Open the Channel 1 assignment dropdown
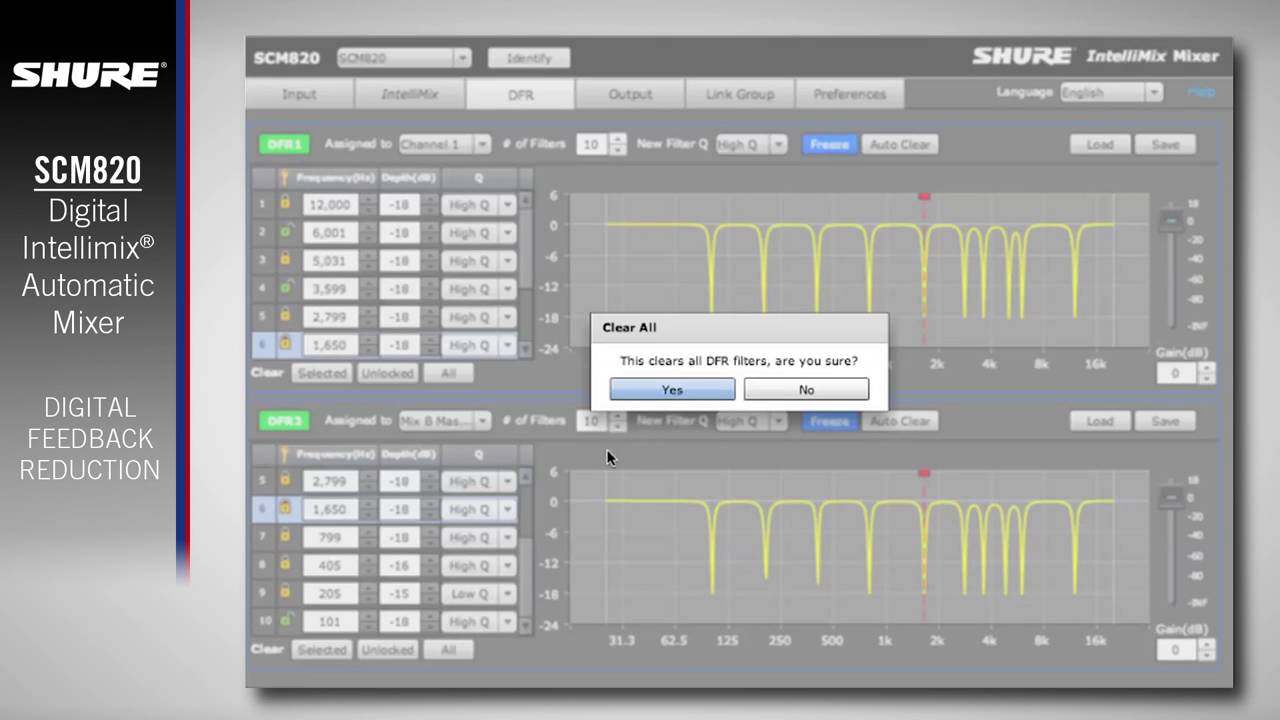 [445, 144]
